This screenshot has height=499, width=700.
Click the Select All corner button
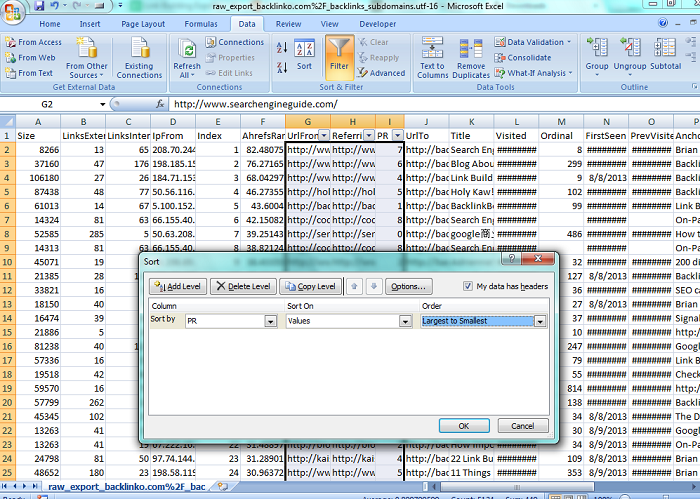pos(8,121)
